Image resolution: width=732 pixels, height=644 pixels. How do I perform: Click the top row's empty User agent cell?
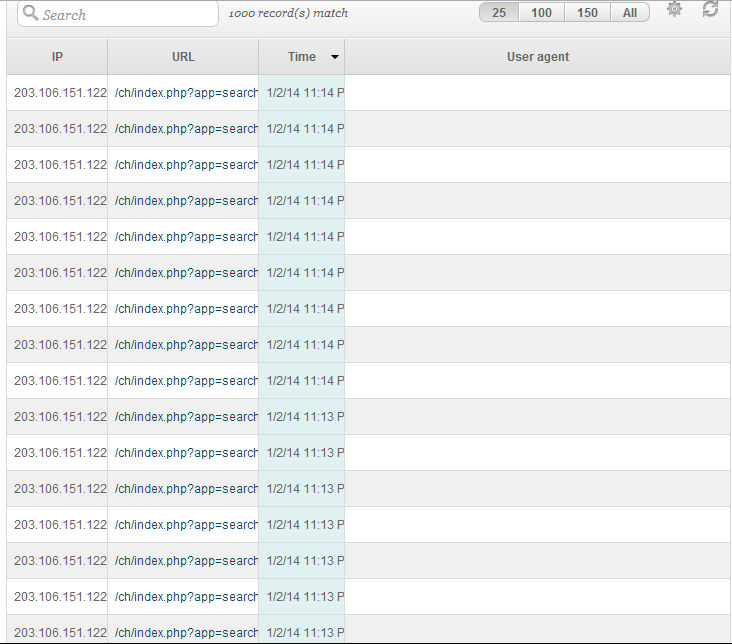[x=537, y=93]
